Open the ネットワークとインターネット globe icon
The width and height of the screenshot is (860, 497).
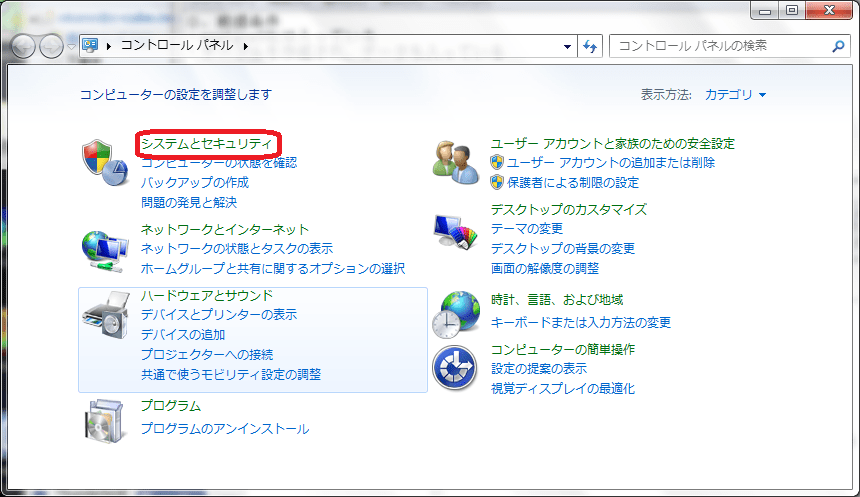tap(105, 251)
